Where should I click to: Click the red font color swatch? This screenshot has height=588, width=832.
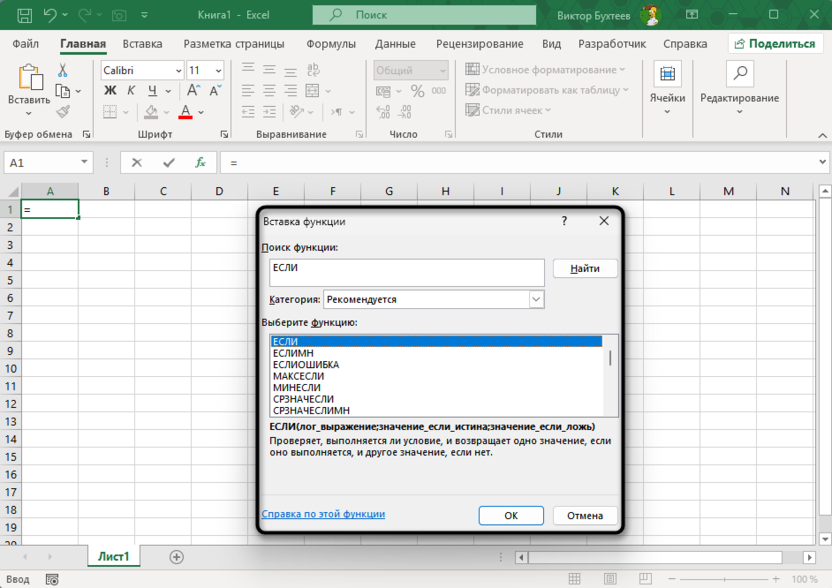click(x=187, y=112)
